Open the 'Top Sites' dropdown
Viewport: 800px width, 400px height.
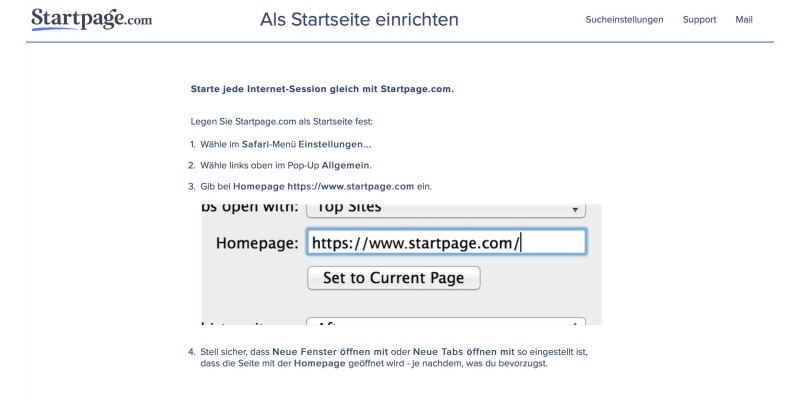coord(440,209)
